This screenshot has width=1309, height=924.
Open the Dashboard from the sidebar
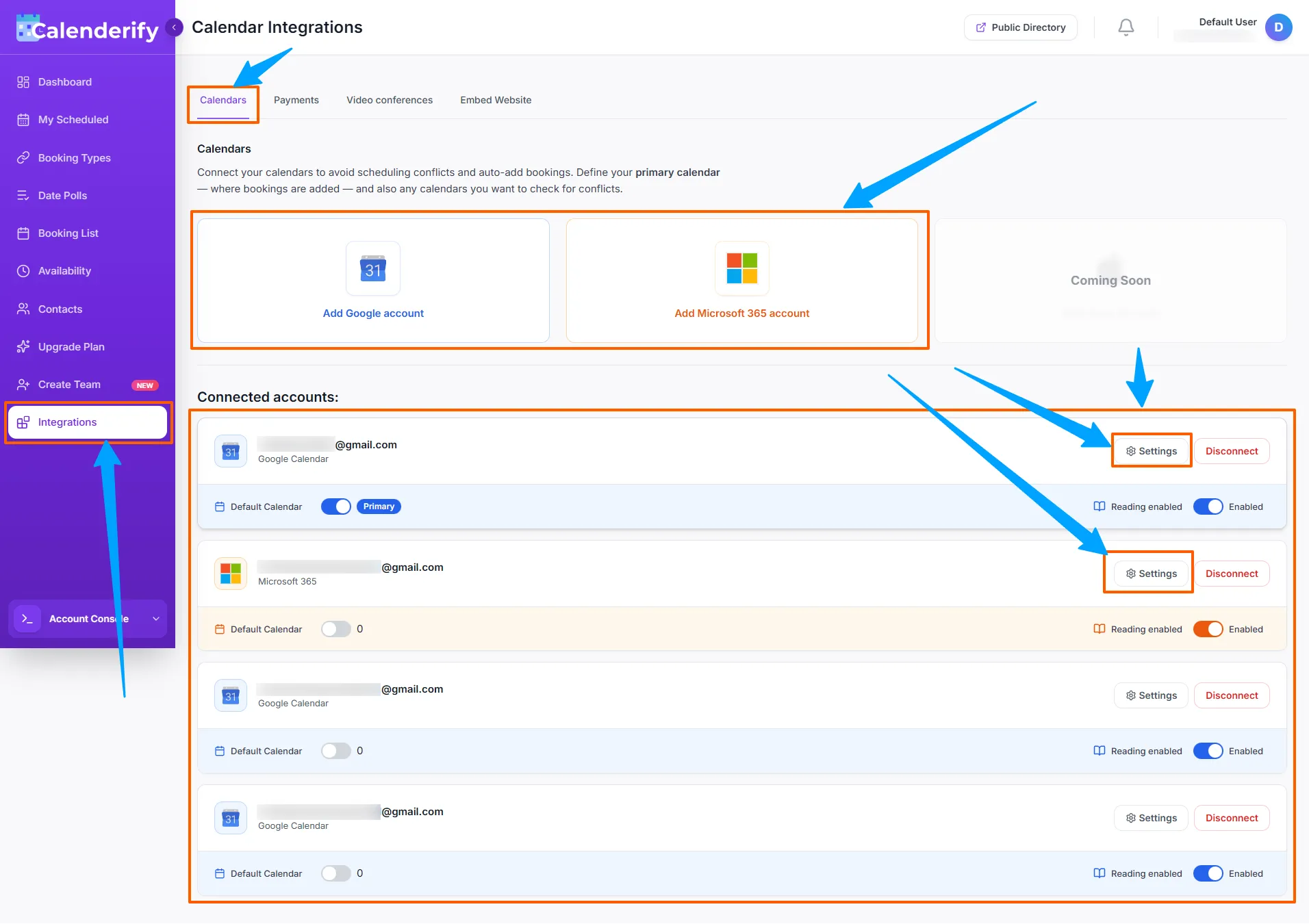tap(64, 81)
